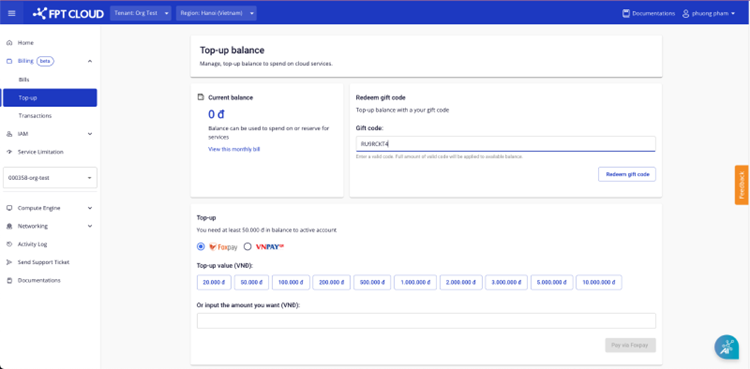The height and width of the screenshot is (369, 750).
Task: Choose the 10.000.000 đ top-up value
Action: pos(599,282)
